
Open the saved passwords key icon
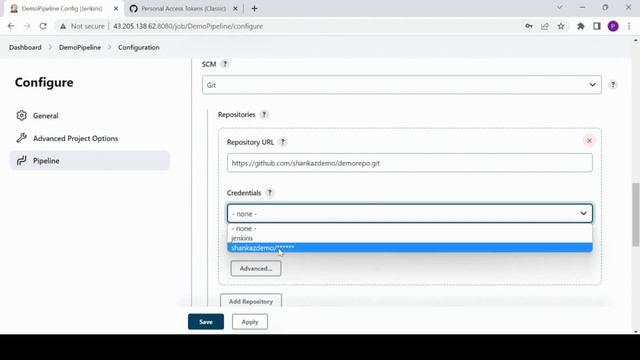pyautogui.click(x=529, y=26)
